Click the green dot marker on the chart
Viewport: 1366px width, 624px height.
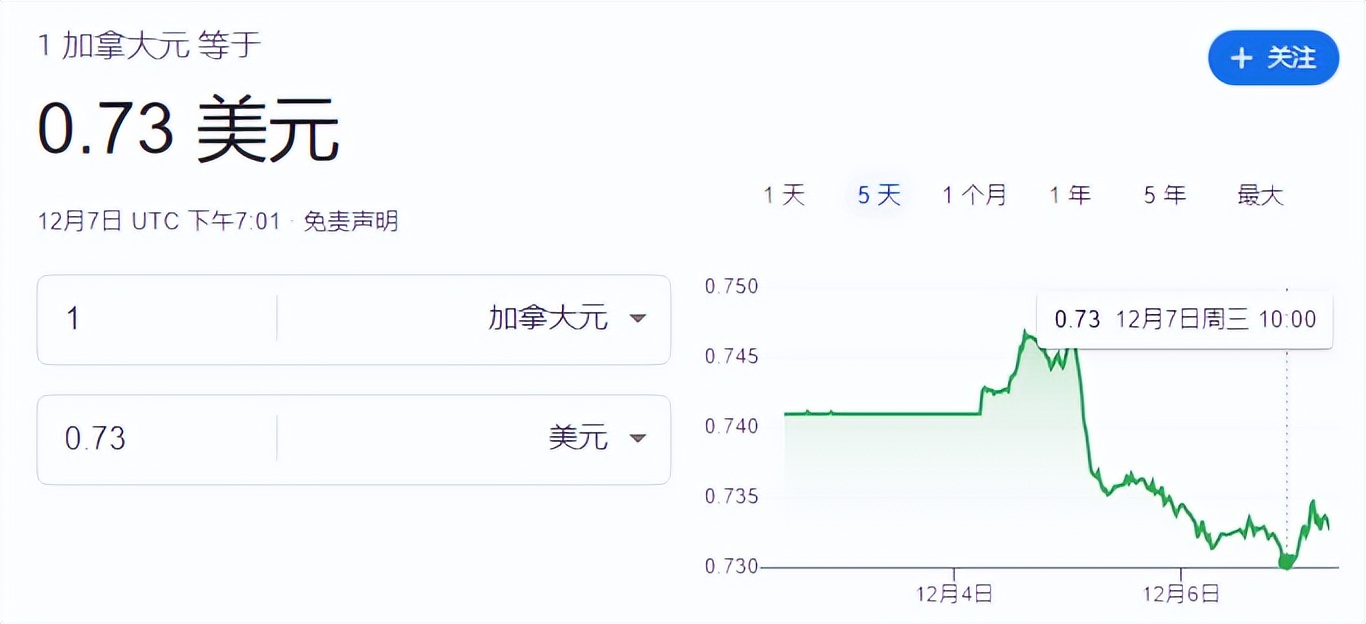click(1285, 563)
